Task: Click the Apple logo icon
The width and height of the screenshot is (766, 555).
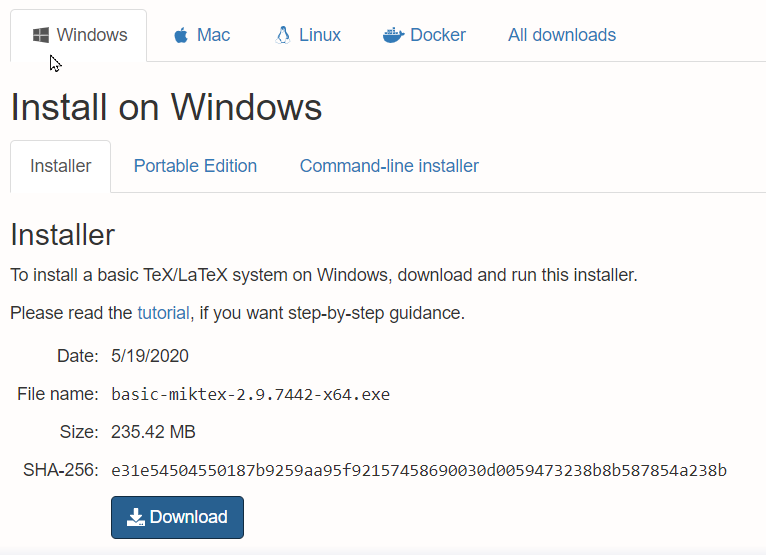Action: click(x=181, y=35)
